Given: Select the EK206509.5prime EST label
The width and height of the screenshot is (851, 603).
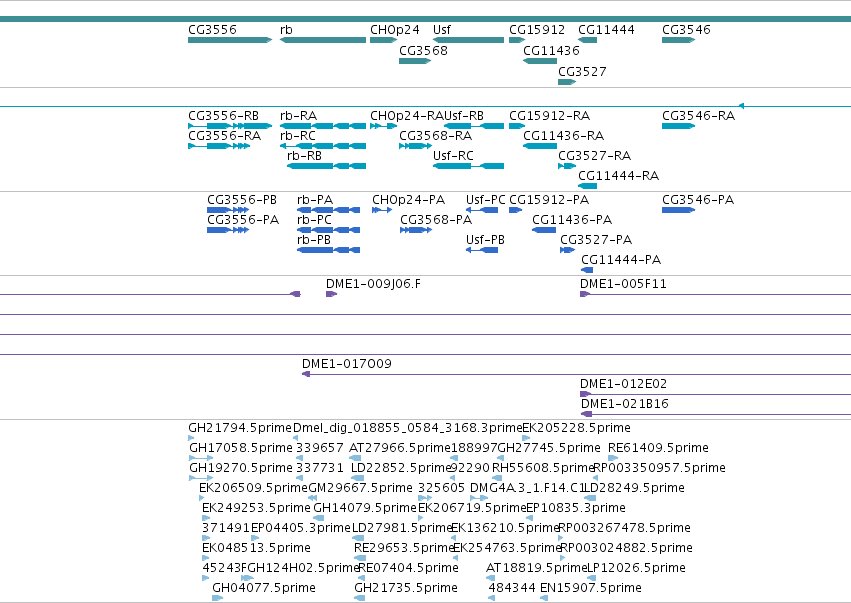Looking at the screenshot, I should 253,488.
